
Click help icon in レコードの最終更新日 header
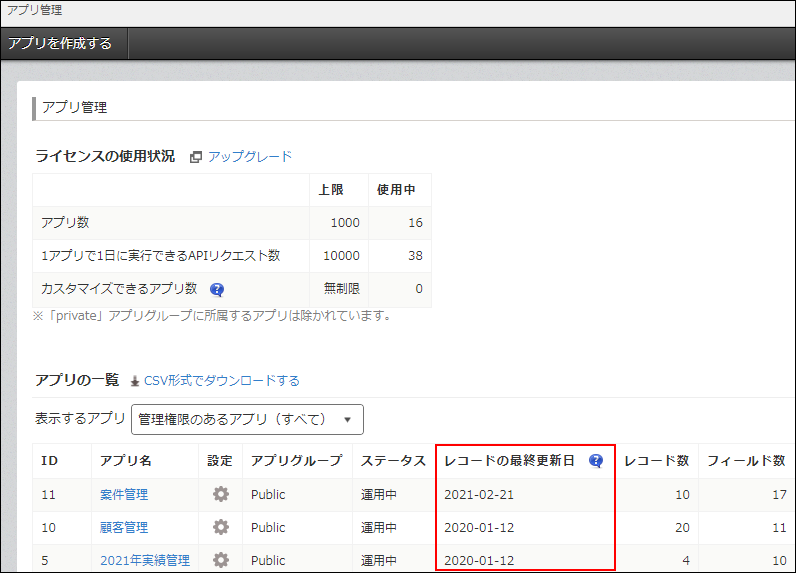pos(595,461)
